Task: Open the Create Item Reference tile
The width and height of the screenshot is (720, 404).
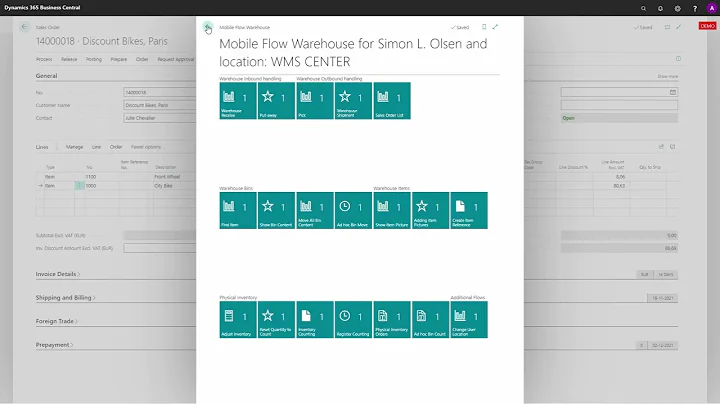Action: pyautogui.click(x=469, y=210)
